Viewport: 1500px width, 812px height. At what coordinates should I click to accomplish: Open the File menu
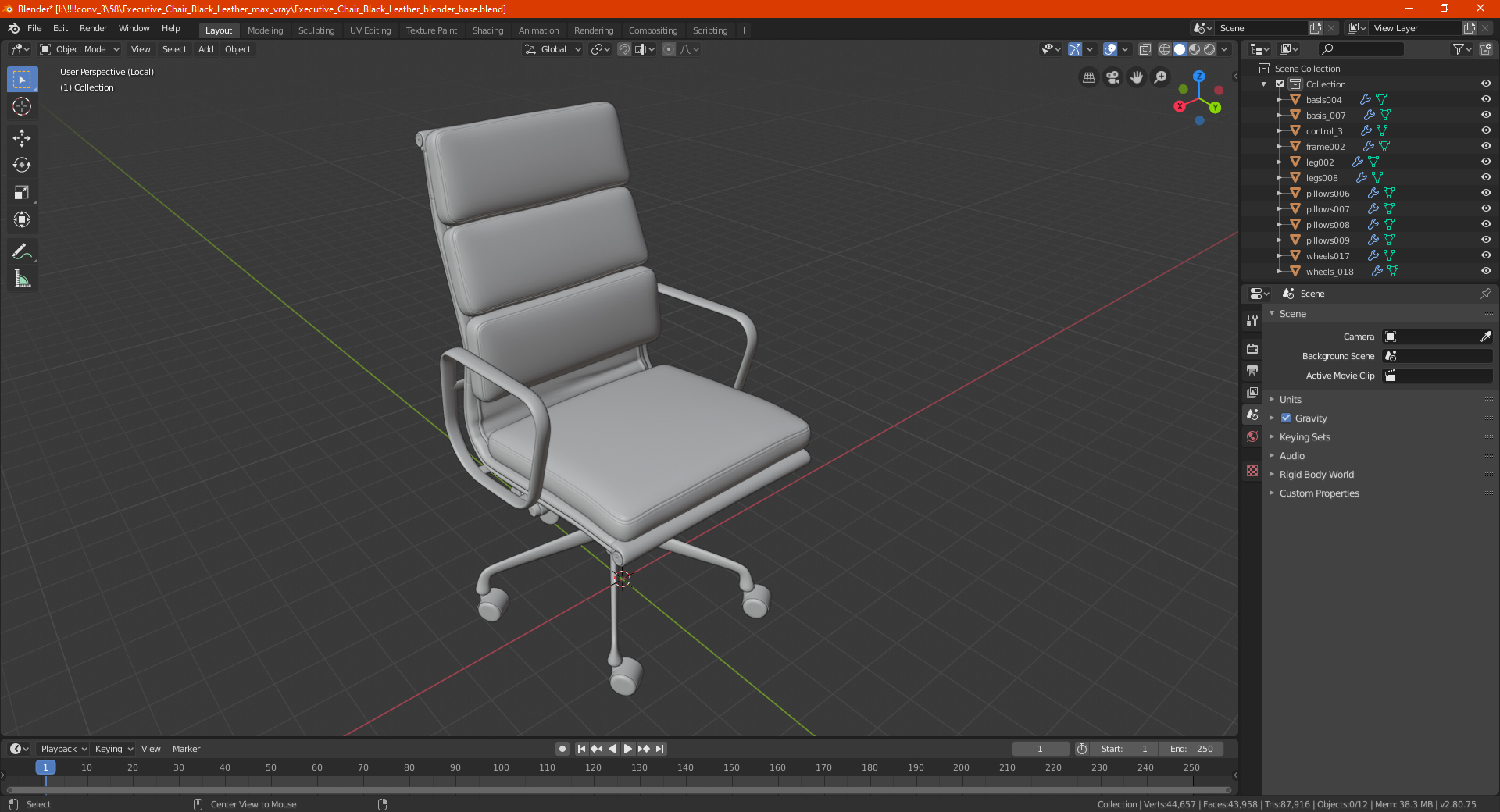(x=34, y=28)
